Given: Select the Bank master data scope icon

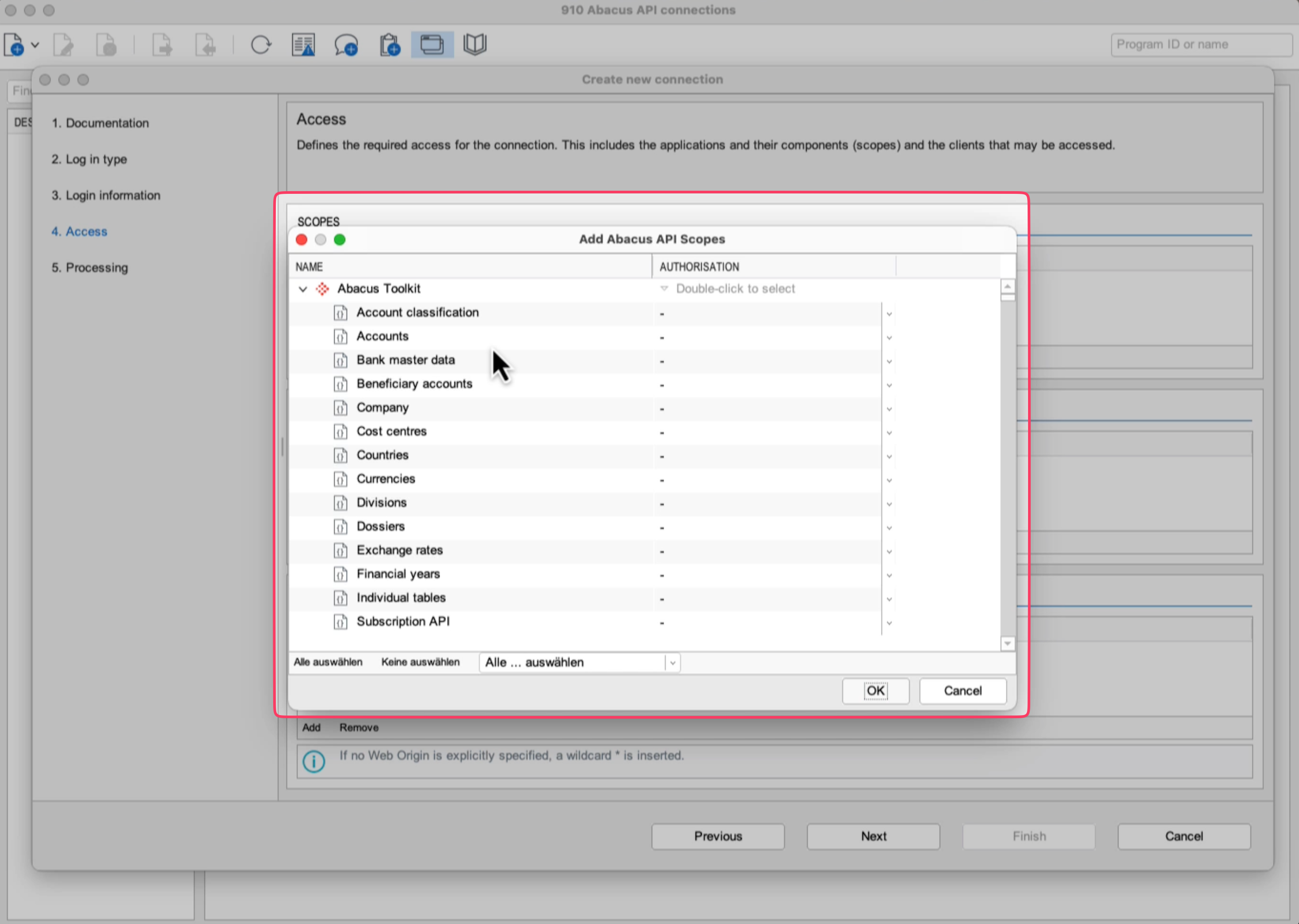Looking at the screenshot, I should 340,361.
